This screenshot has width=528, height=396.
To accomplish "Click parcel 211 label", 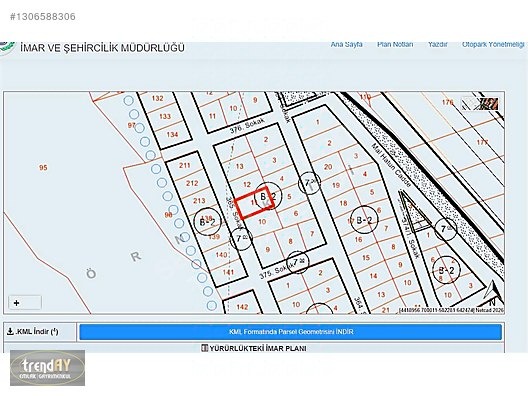I will coord(185,165).
